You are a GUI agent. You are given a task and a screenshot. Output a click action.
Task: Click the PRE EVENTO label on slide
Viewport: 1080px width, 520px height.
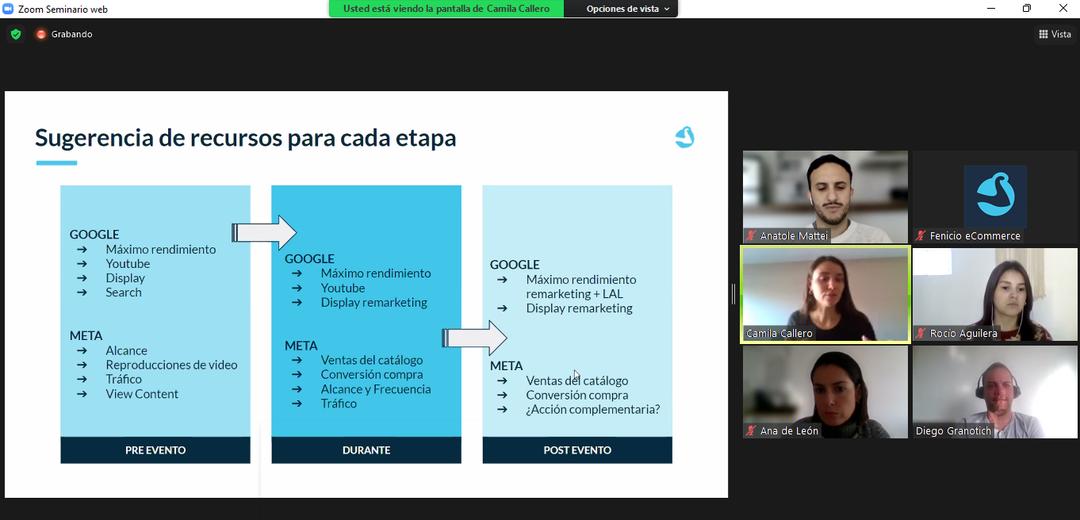155,450
